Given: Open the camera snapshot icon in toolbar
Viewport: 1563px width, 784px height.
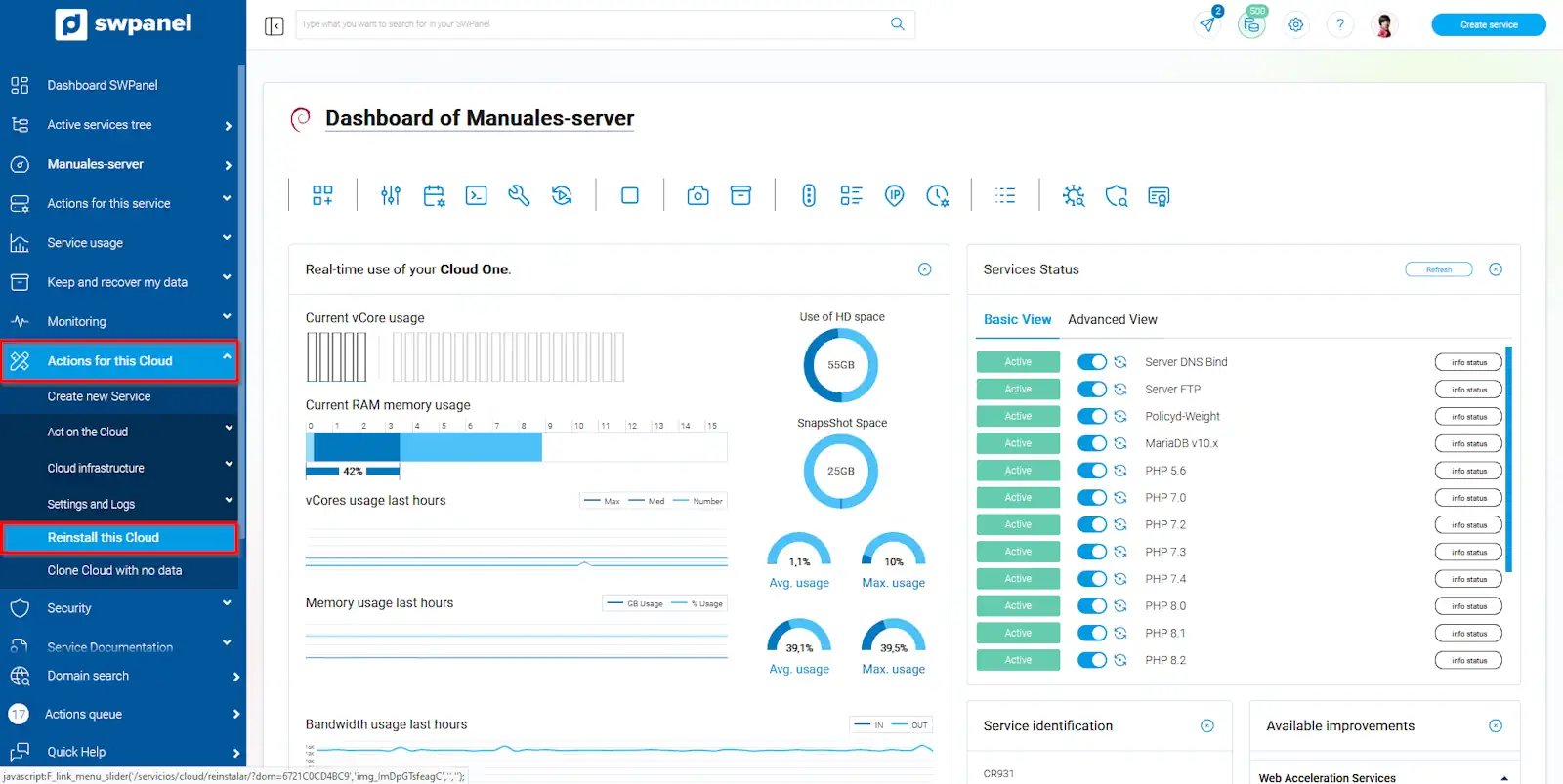Looking at the screenshot, I should (697, 196).
